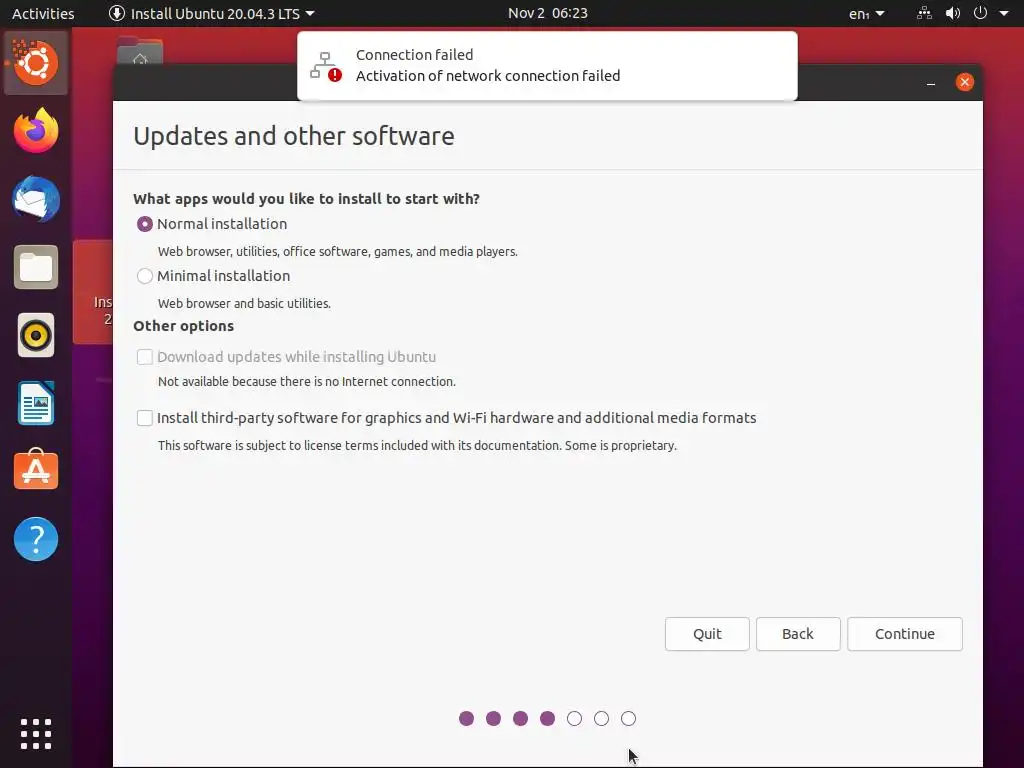Launch Rhythmbox music player from dock
Viewport: 1024px width, 768px height.
pyautogui.click(x=36, y=335)
